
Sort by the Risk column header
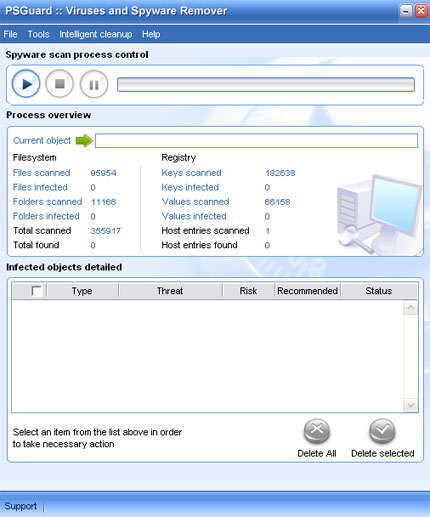pos(248,291)
